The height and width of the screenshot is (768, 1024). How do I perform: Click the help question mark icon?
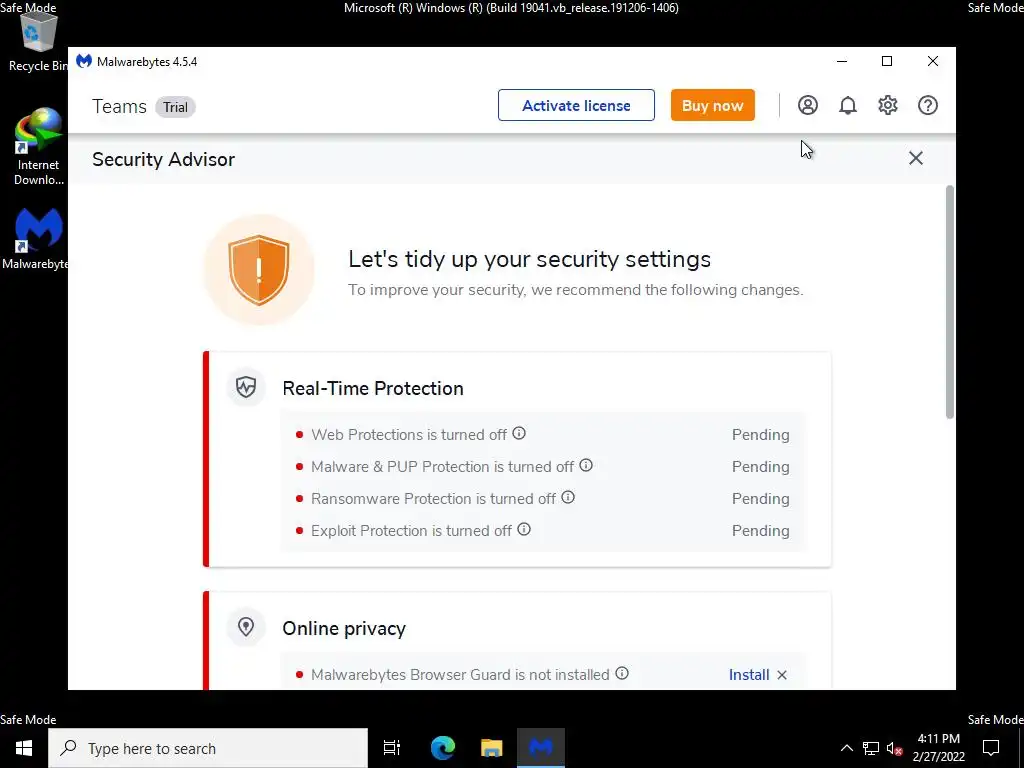click(928, 105)
